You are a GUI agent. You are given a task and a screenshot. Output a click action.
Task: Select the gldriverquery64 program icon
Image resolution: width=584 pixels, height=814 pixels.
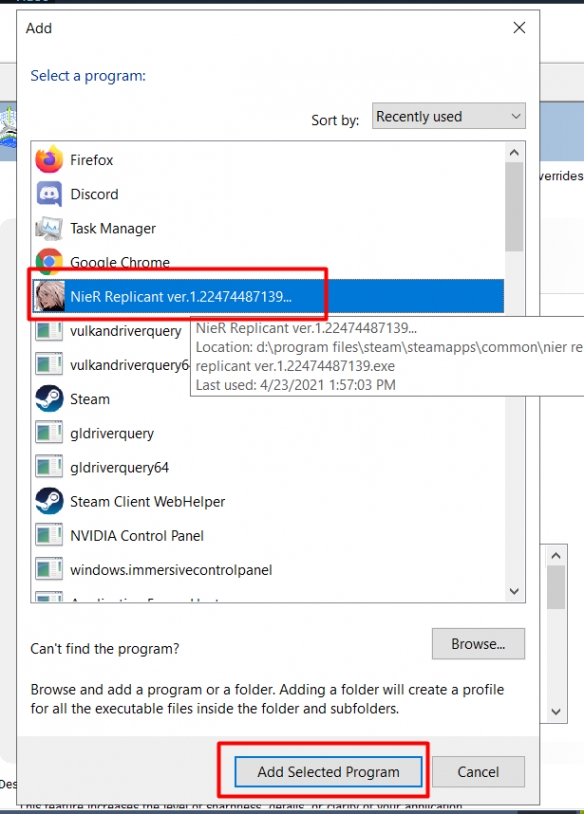[49, 467]
